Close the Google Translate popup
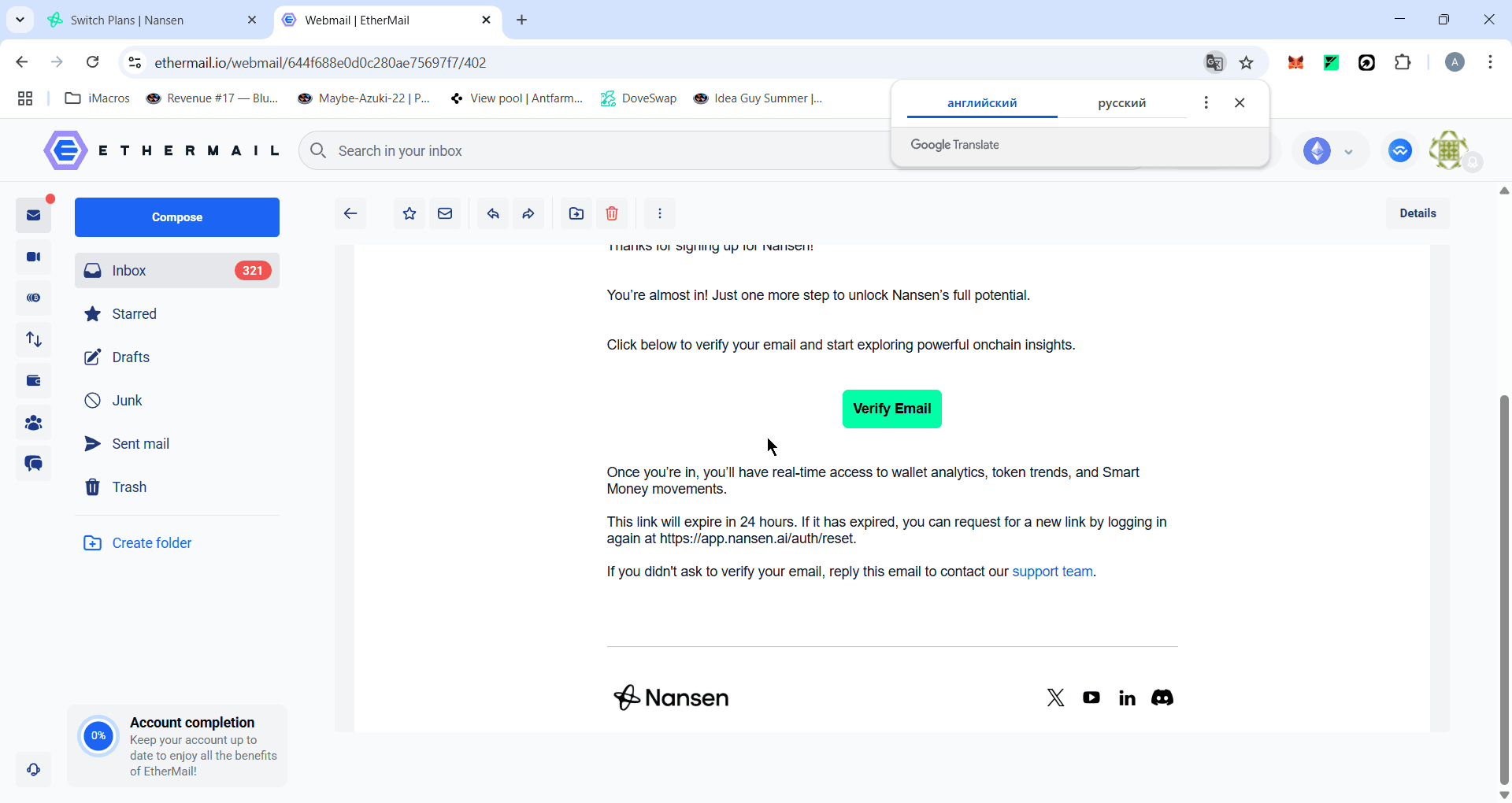 point(1240,102)
